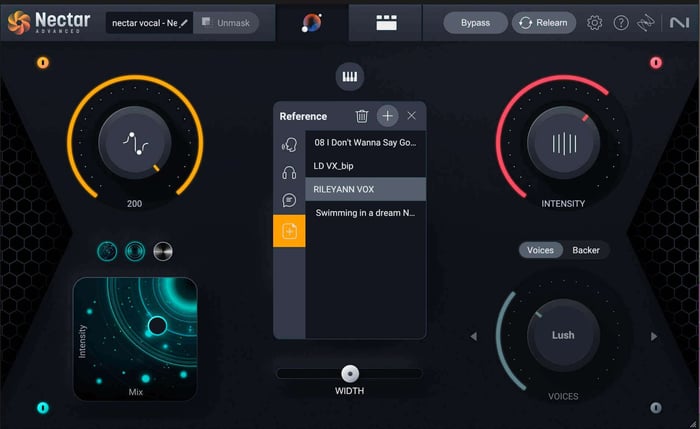This screenshot has width=700, height=429.
Task: Click the Relearn button
Action: (544, 23)
